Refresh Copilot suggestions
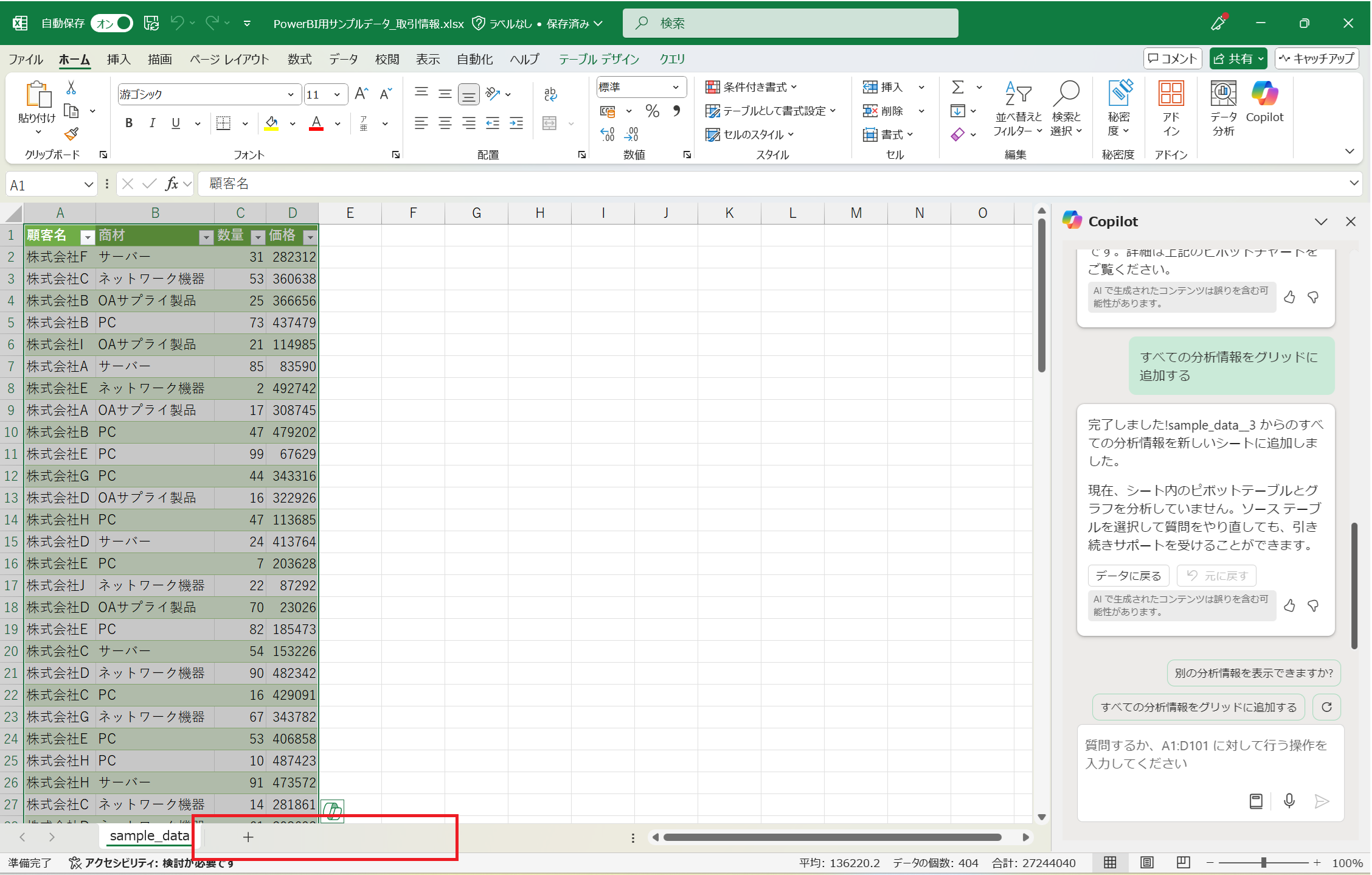The height and width of the screenshot is (875, 1372). pyautogui.click(x=1327, y=707)
